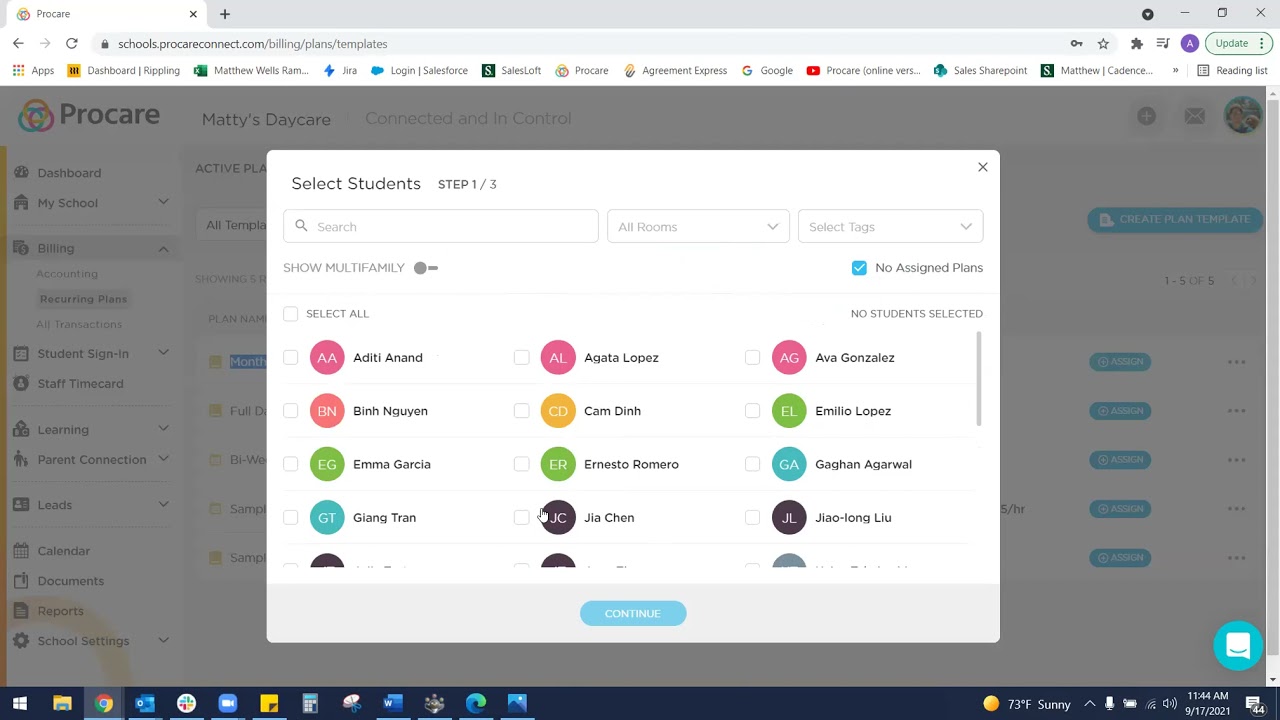Image resolution: width=1280 pixels, height=720 pixels.
Task: Expand the Leads sidebar section
Action: click(x=163, y=505)
